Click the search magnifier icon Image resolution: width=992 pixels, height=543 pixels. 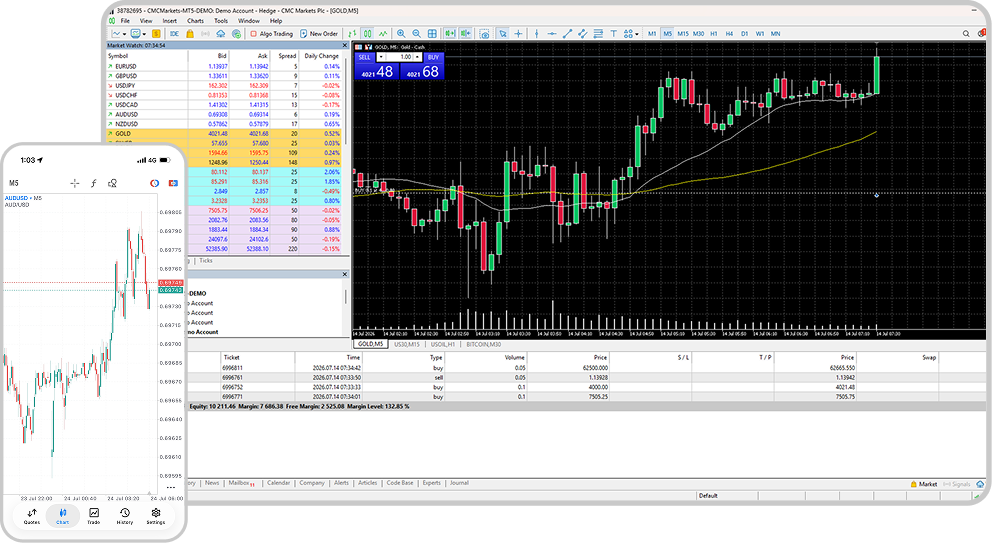coord(966,34)
